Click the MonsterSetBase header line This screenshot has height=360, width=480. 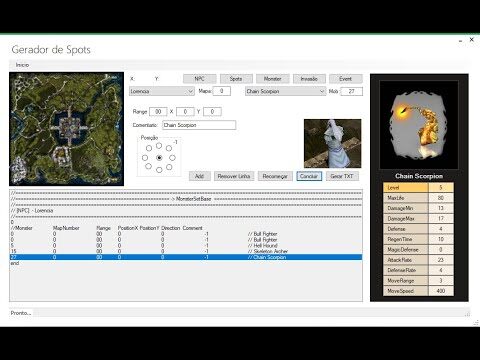coord(186,199)
